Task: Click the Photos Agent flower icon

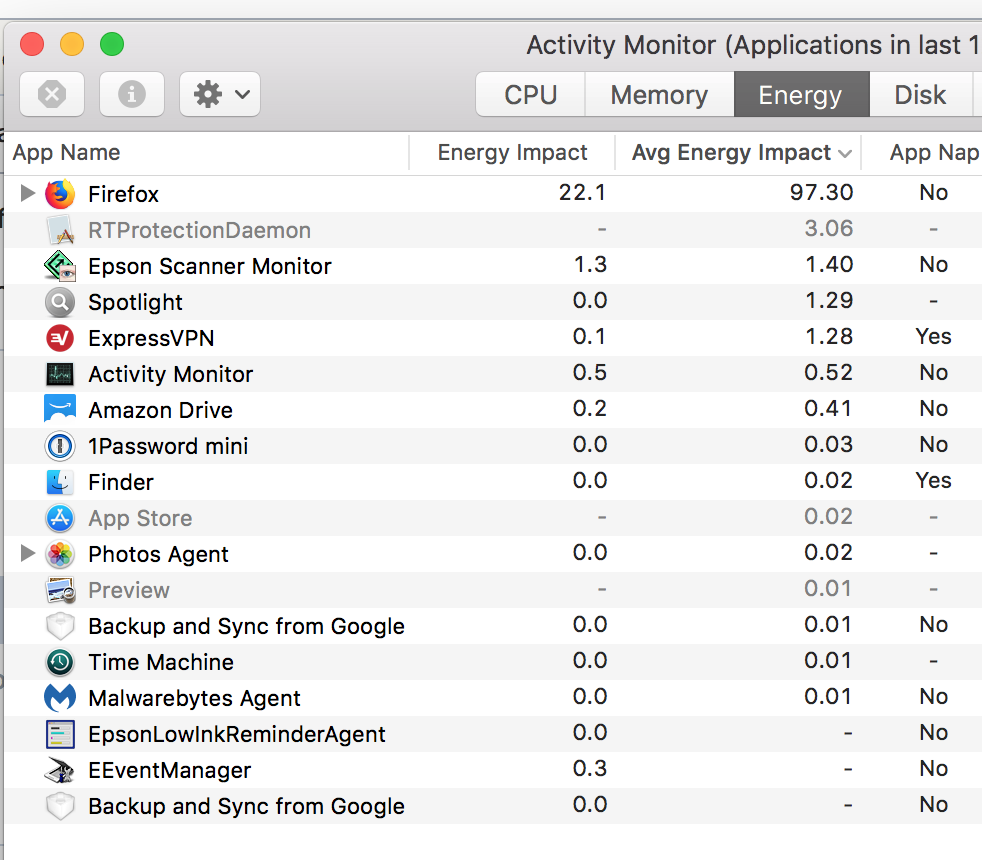Action: (x=60, y=554)
